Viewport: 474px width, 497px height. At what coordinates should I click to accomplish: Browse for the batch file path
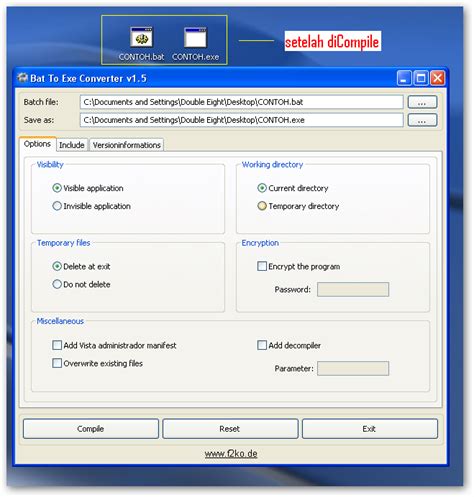click(422, 102)
